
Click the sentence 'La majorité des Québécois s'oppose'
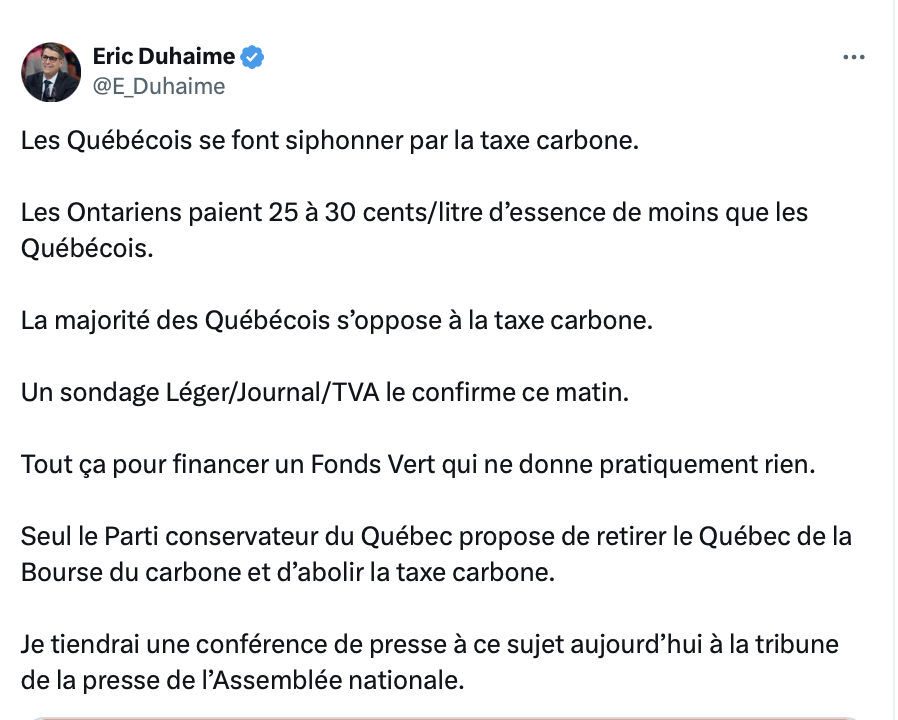[337, 321]
